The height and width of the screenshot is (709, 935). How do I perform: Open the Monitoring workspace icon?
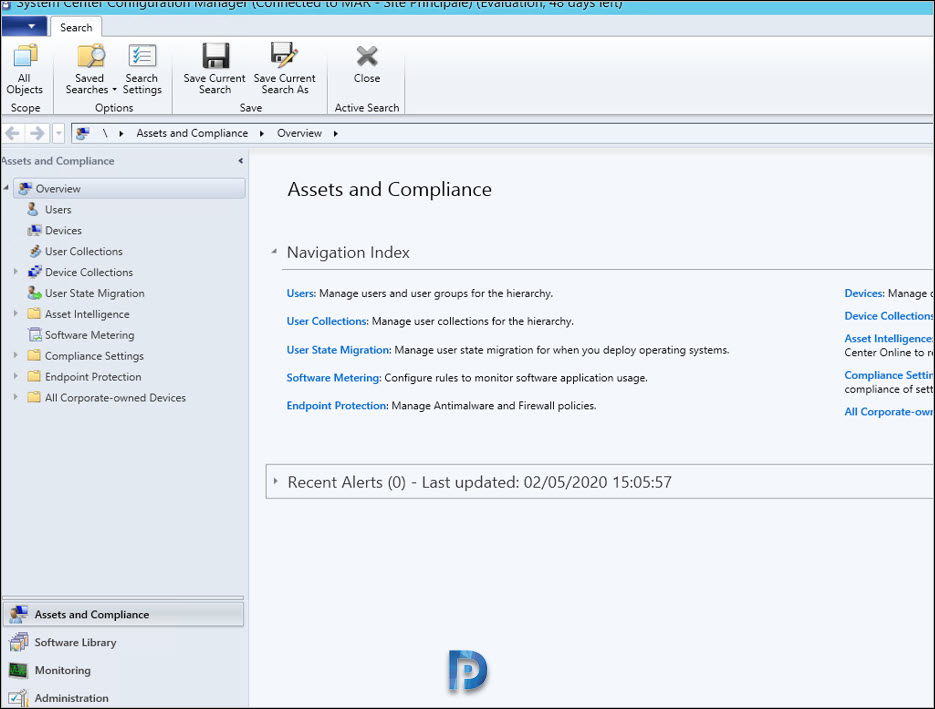tap(18, 670)
